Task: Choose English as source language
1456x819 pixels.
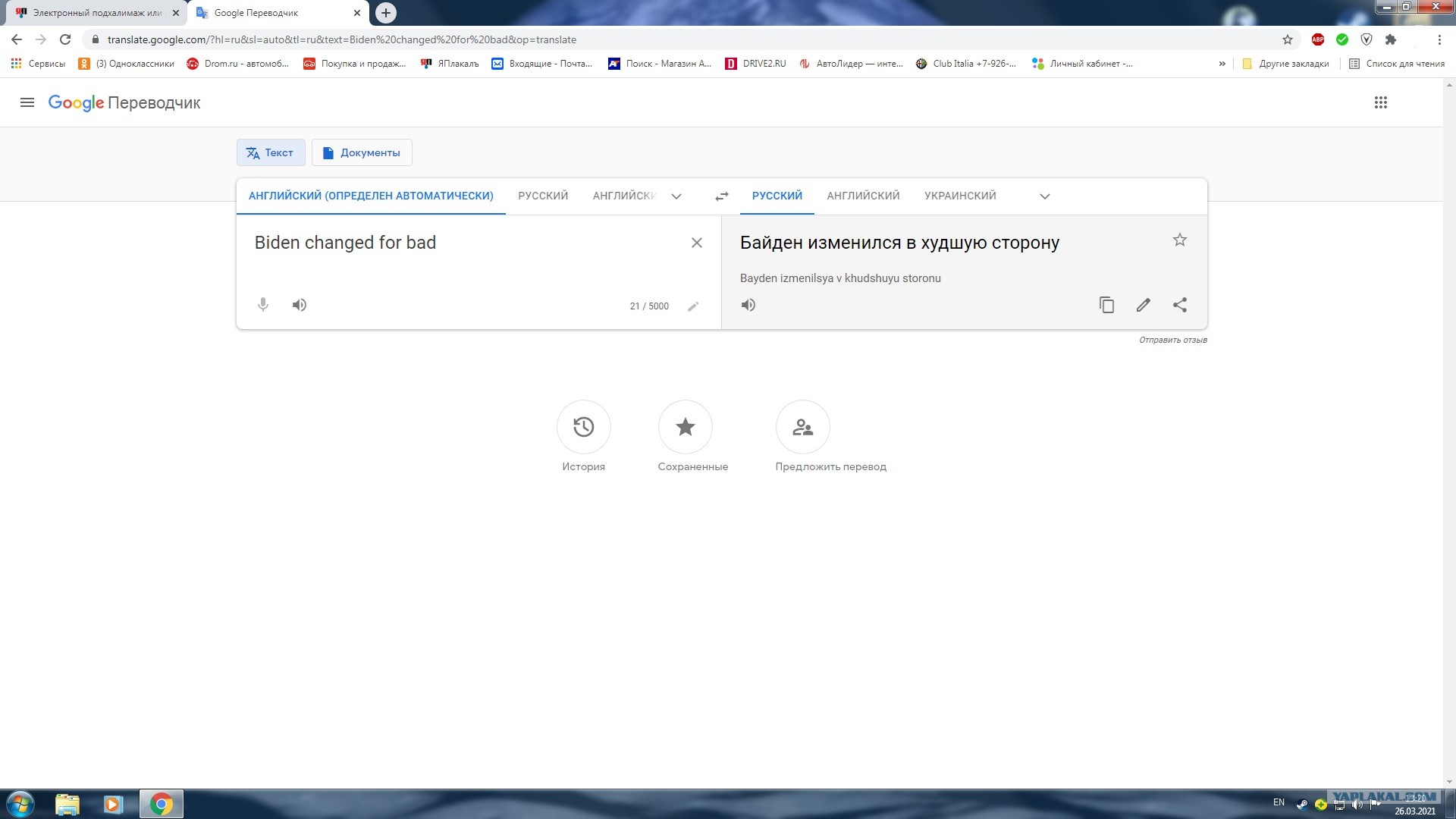Action: click(x=624, y=196)
